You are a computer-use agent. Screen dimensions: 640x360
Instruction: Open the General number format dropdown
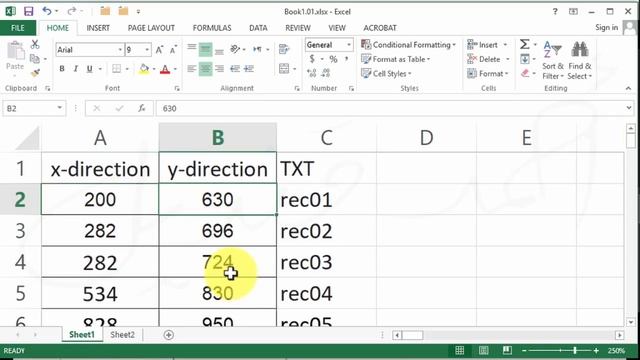pyautogui.click(x=349, y=44)
